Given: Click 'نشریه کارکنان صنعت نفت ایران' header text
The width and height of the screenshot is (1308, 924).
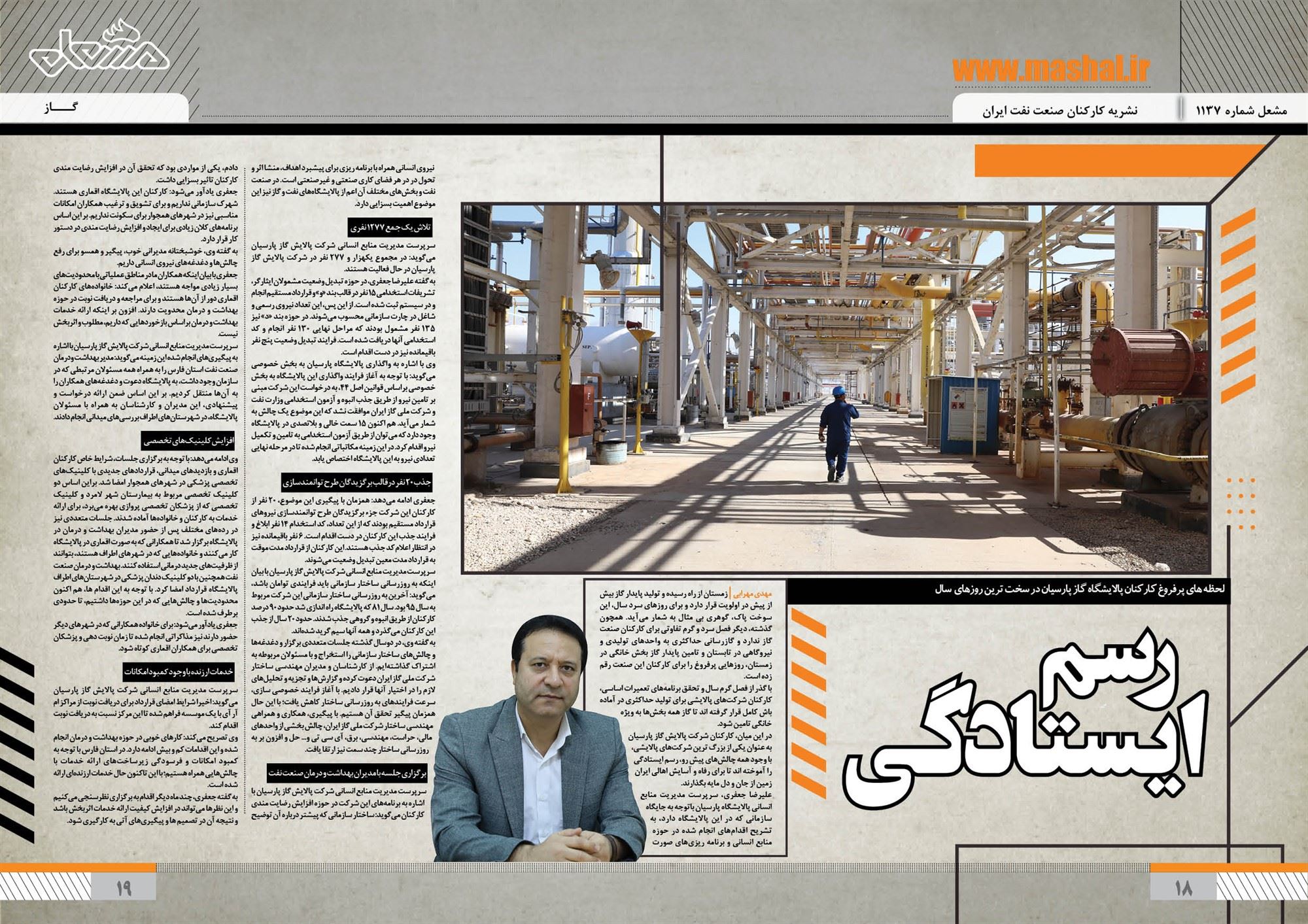Looking at the screenshot, I should click(x=1059, y=111).
